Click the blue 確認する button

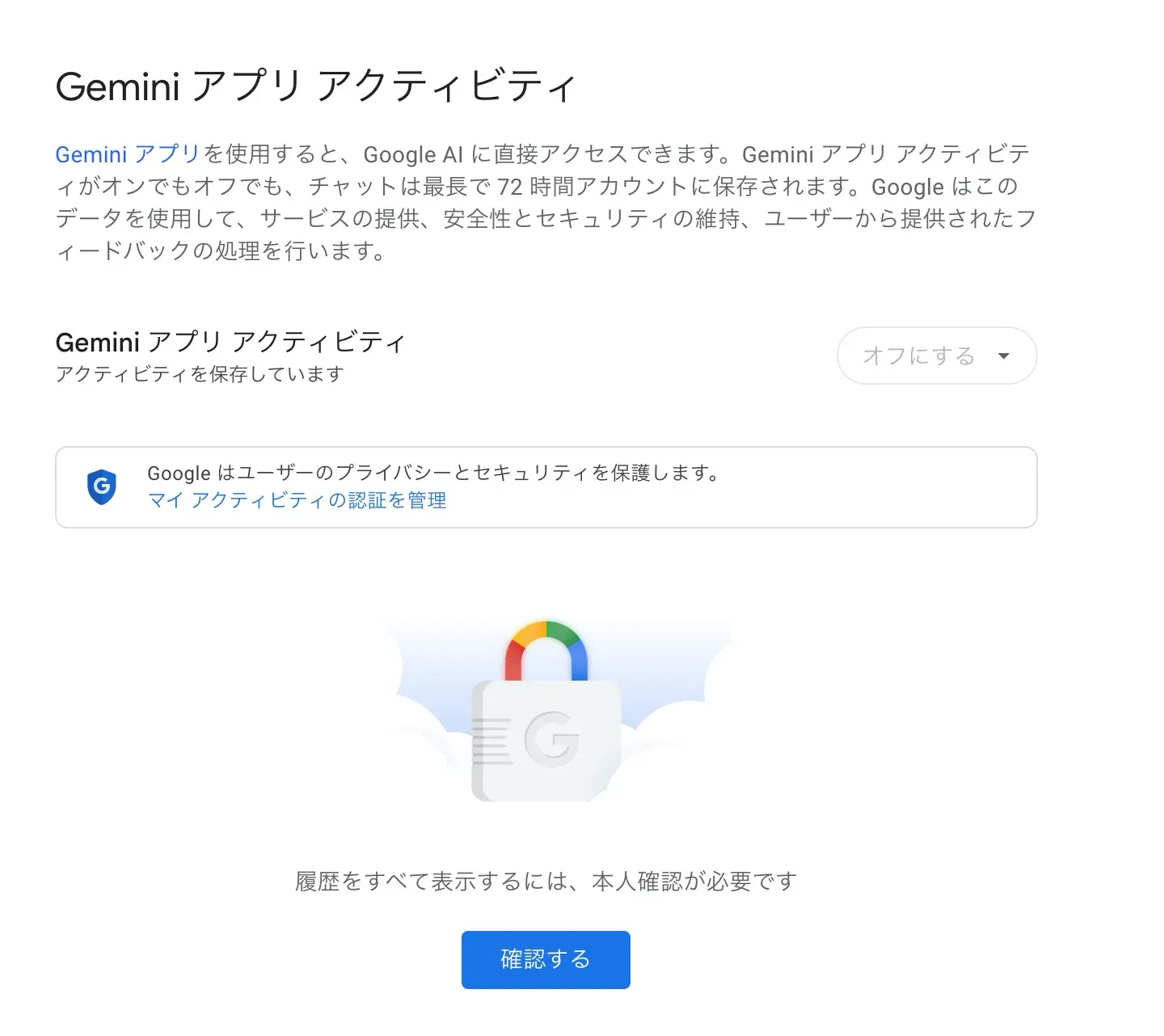click(546, 959)
